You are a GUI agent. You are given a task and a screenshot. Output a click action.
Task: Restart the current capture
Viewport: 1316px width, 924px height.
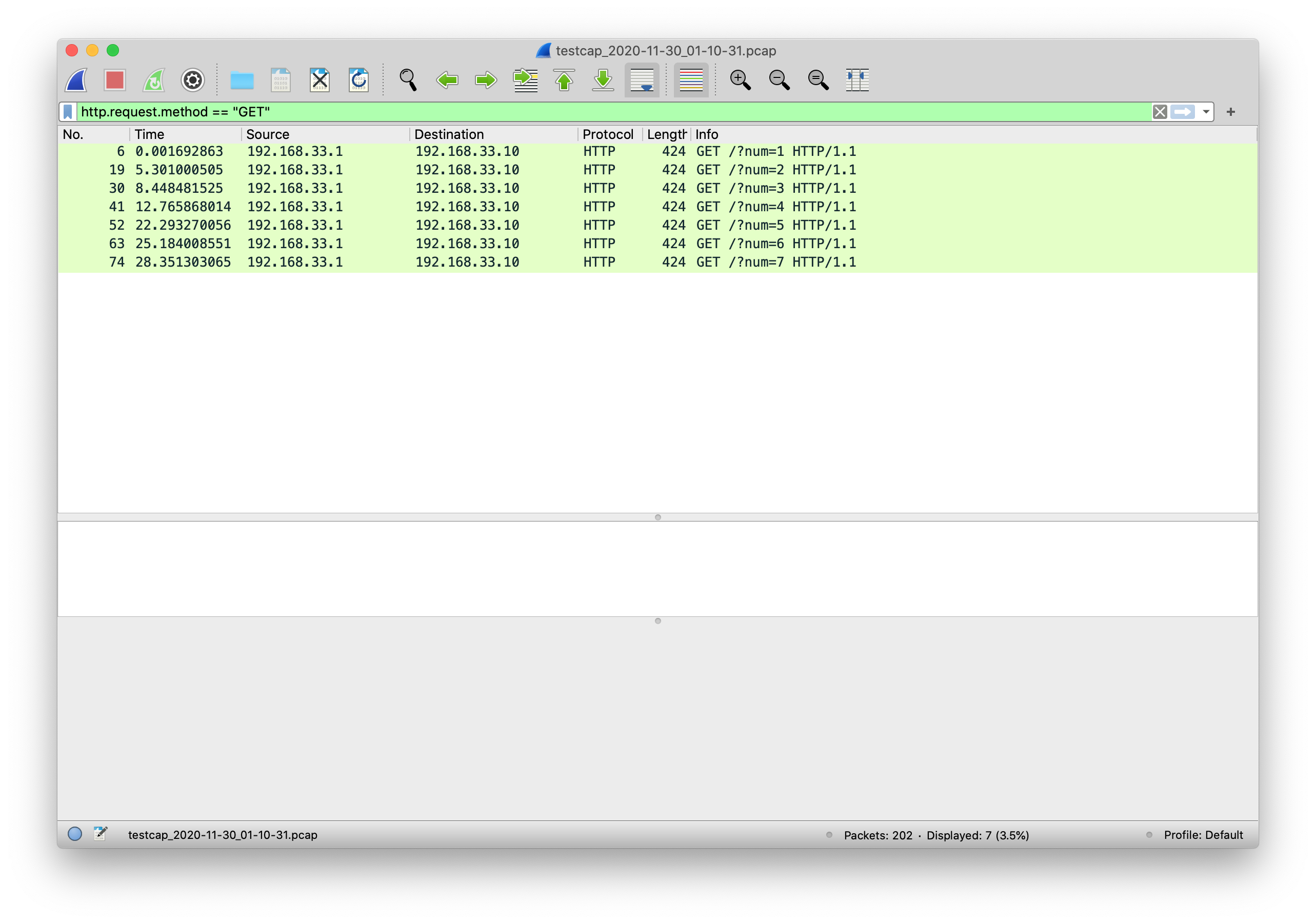[154, 79]
